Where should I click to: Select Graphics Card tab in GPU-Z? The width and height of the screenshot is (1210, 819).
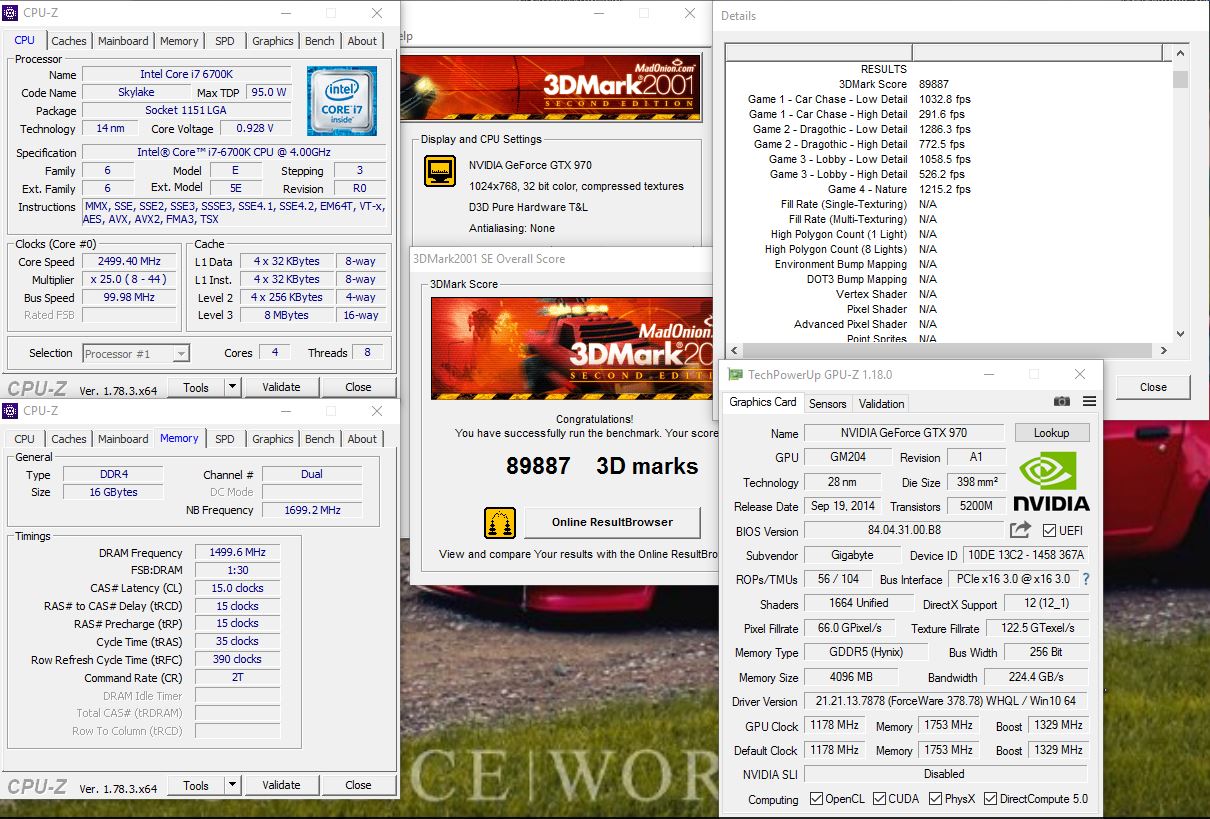763,402
